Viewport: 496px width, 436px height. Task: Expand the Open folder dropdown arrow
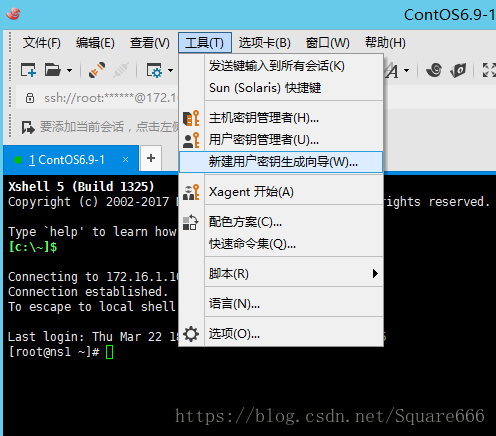(x=69, y=70)
